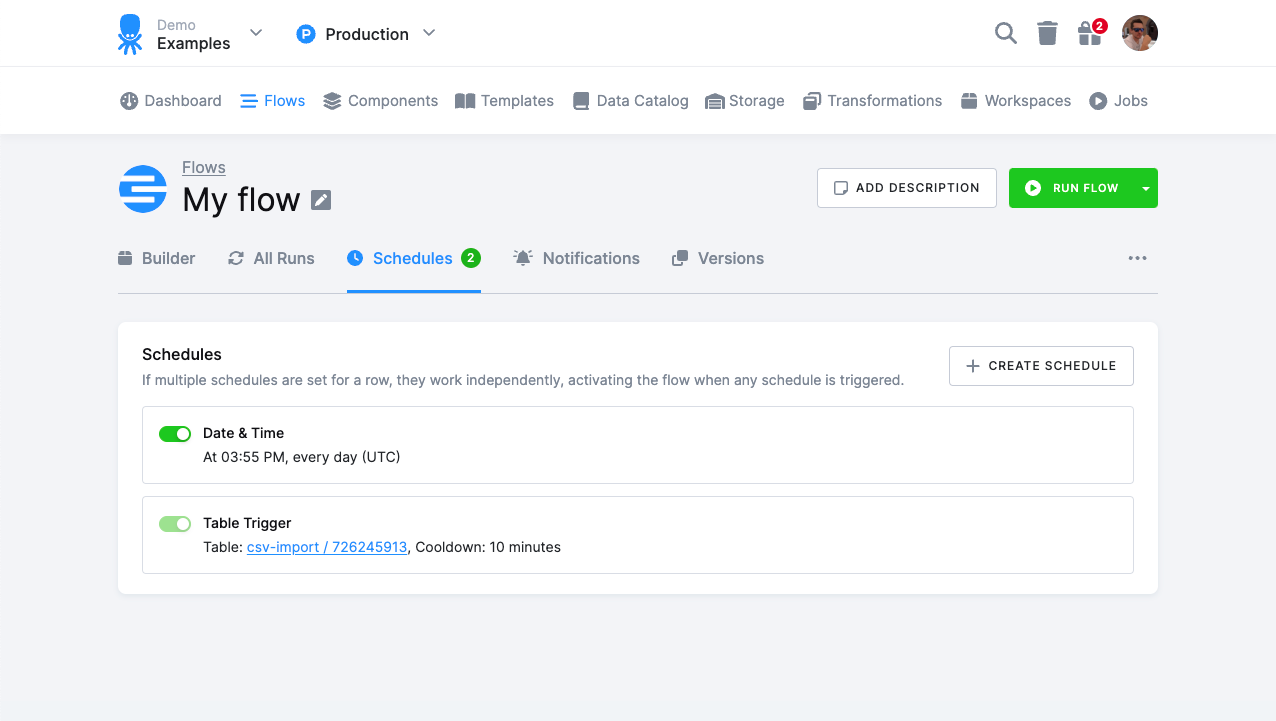The image size is (1276, 721).
Task: Go to the Jobs section
Action: [1118, 100]
